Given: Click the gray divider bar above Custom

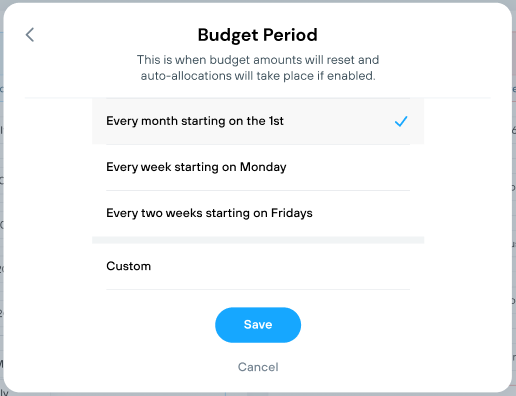Looking at the screenshot, I should tap(258, 240).
